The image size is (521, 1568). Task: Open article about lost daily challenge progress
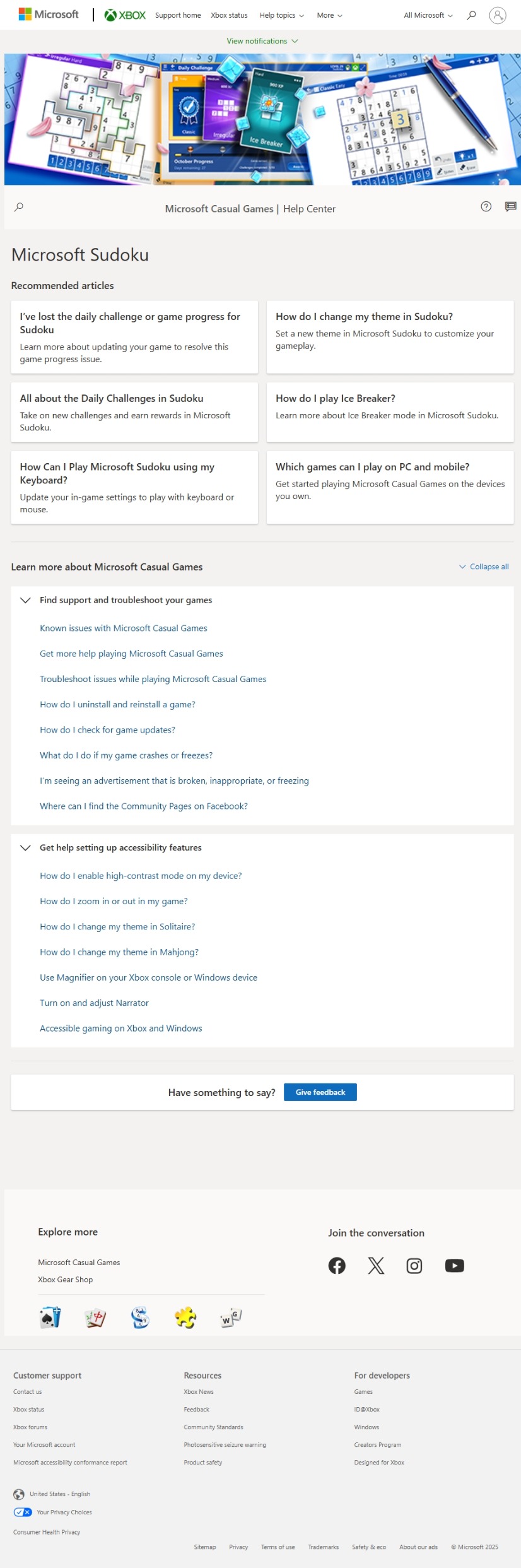pos(134,337)
